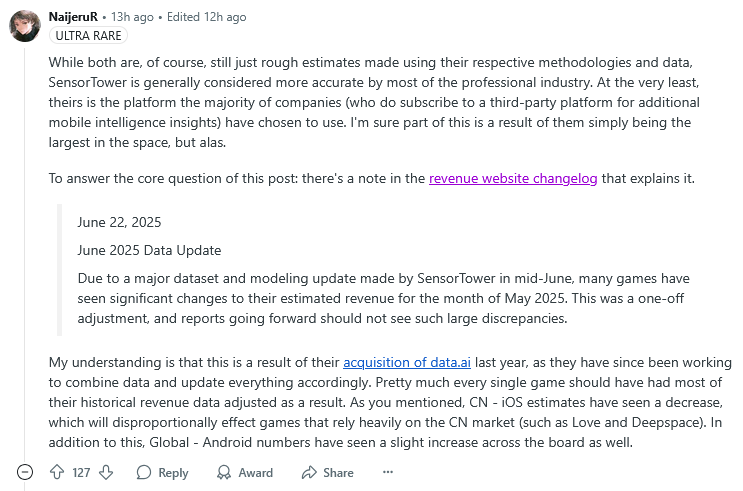
Task: Click the Reply text label
Action: [173, 473]
